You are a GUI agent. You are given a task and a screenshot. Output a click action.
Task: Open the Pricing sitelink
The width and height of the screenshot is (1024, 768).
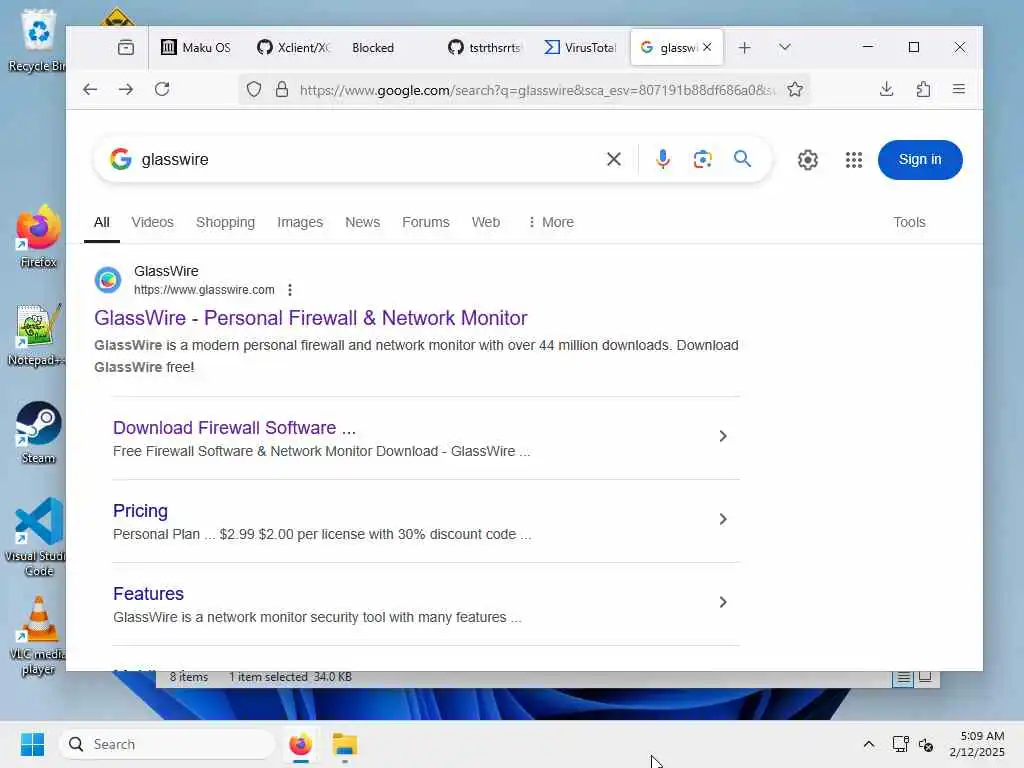140,511
